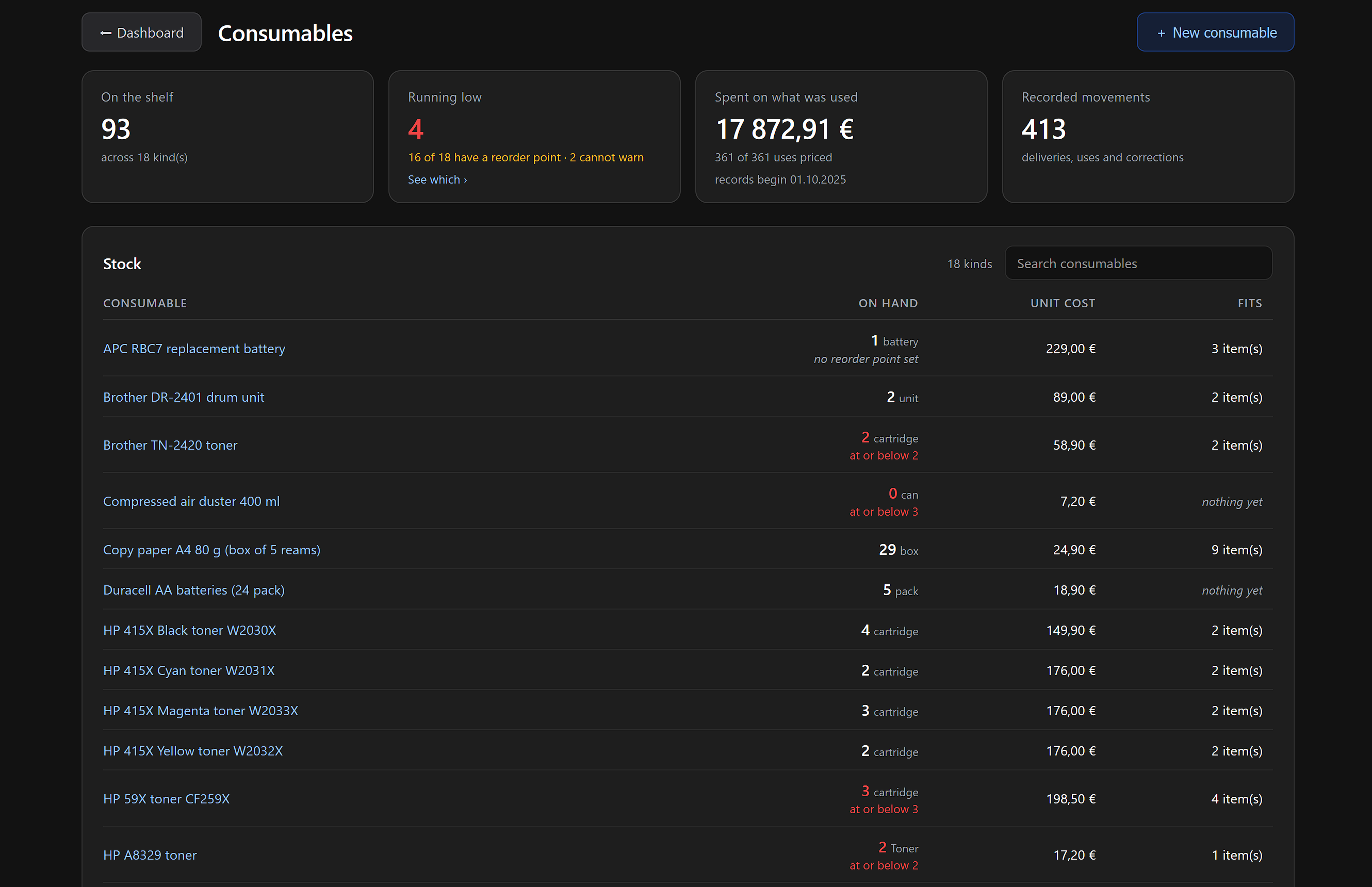This screenshot has height=887, width=1372.
Task: Open the 'See which' link
Action: click(437, 179)
